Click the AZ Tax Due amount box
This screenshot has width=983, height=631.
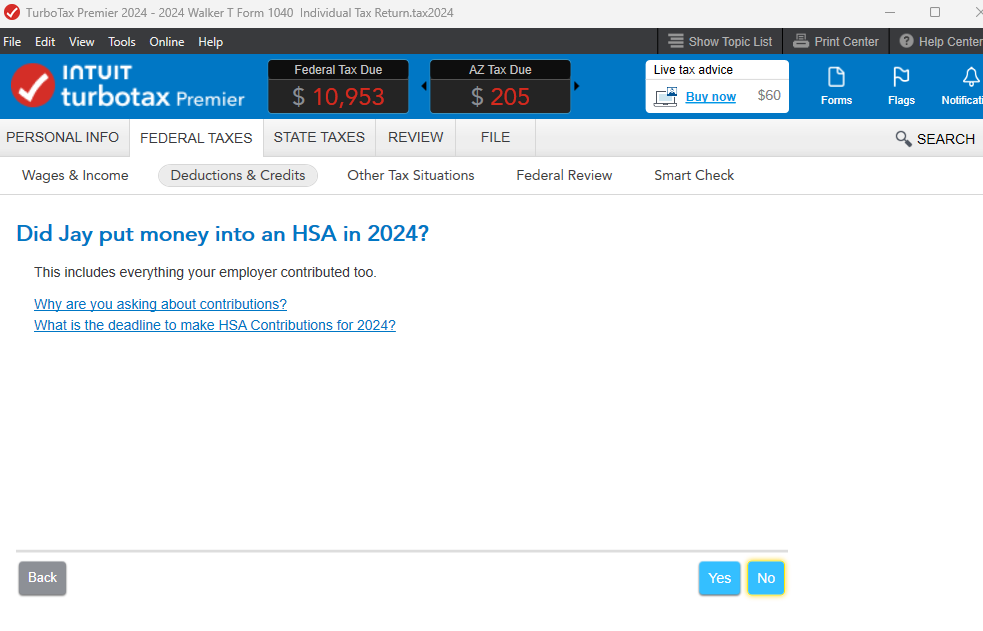coord(500,86)
